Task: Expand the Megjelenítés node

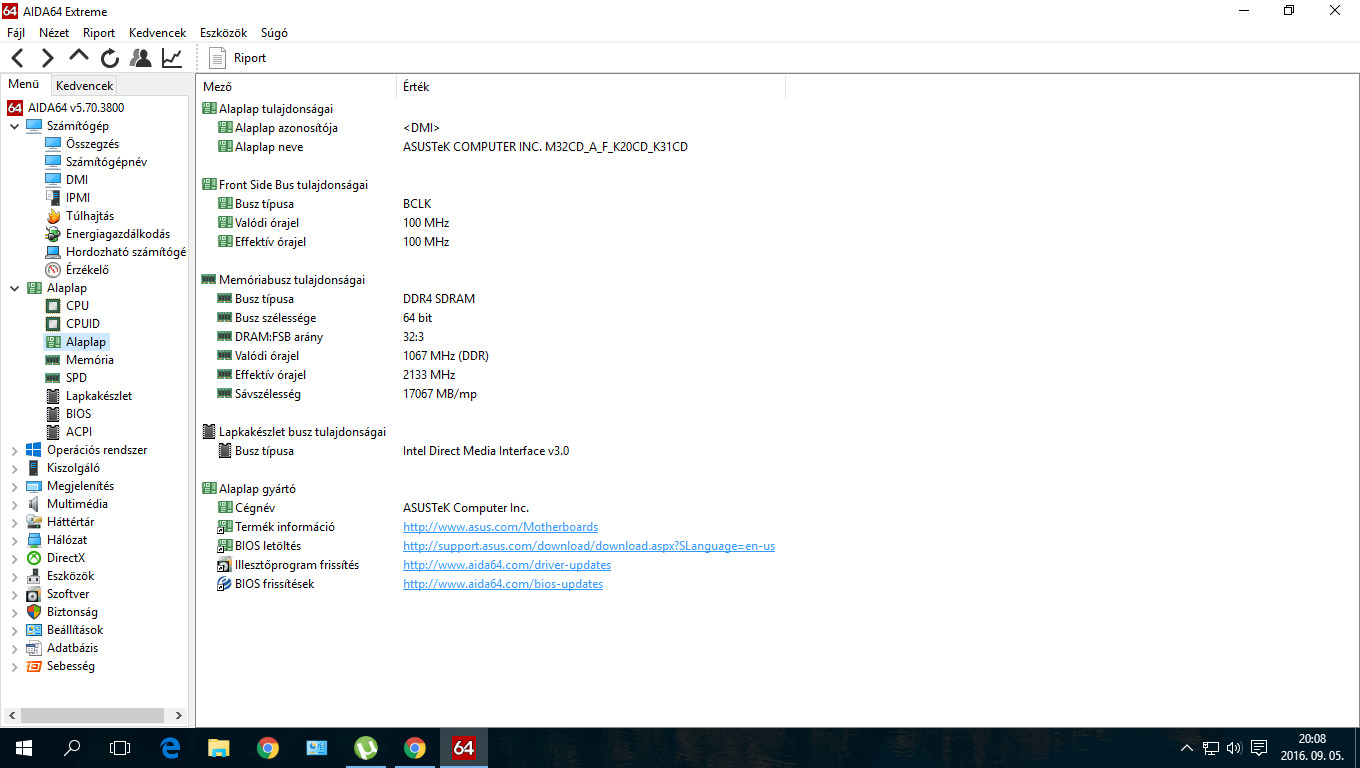Action: tap(14, 486)
